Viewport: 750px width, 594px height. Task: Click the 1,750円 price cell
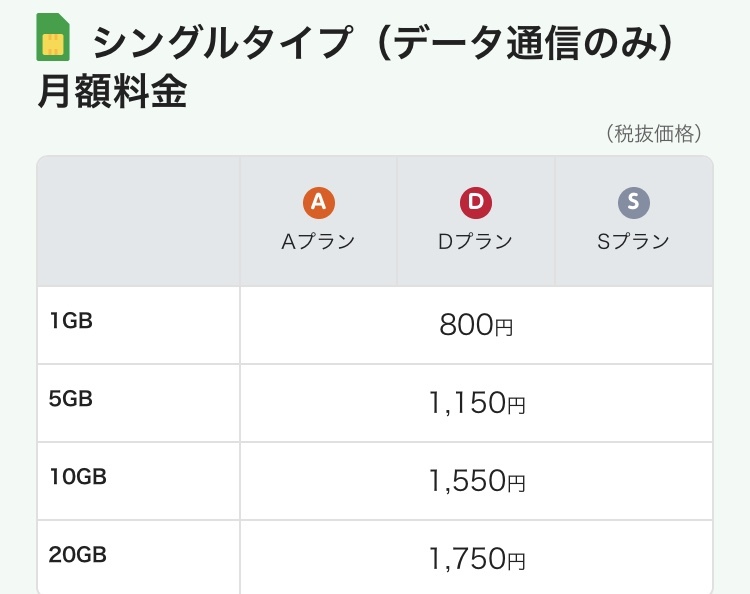click(476, 559)
